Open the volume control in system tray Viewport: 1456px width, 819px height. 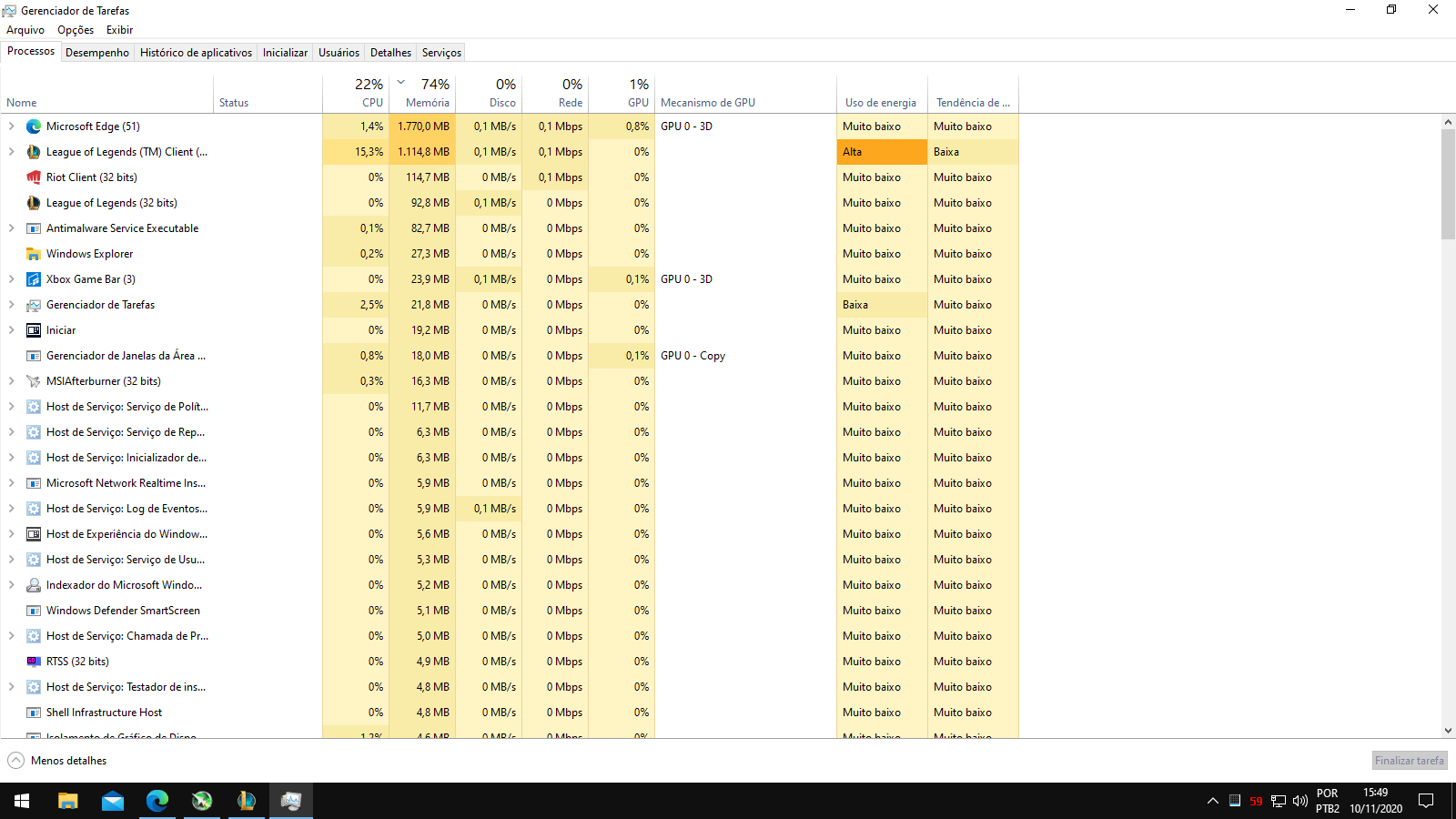click(x=1299, y=801)
